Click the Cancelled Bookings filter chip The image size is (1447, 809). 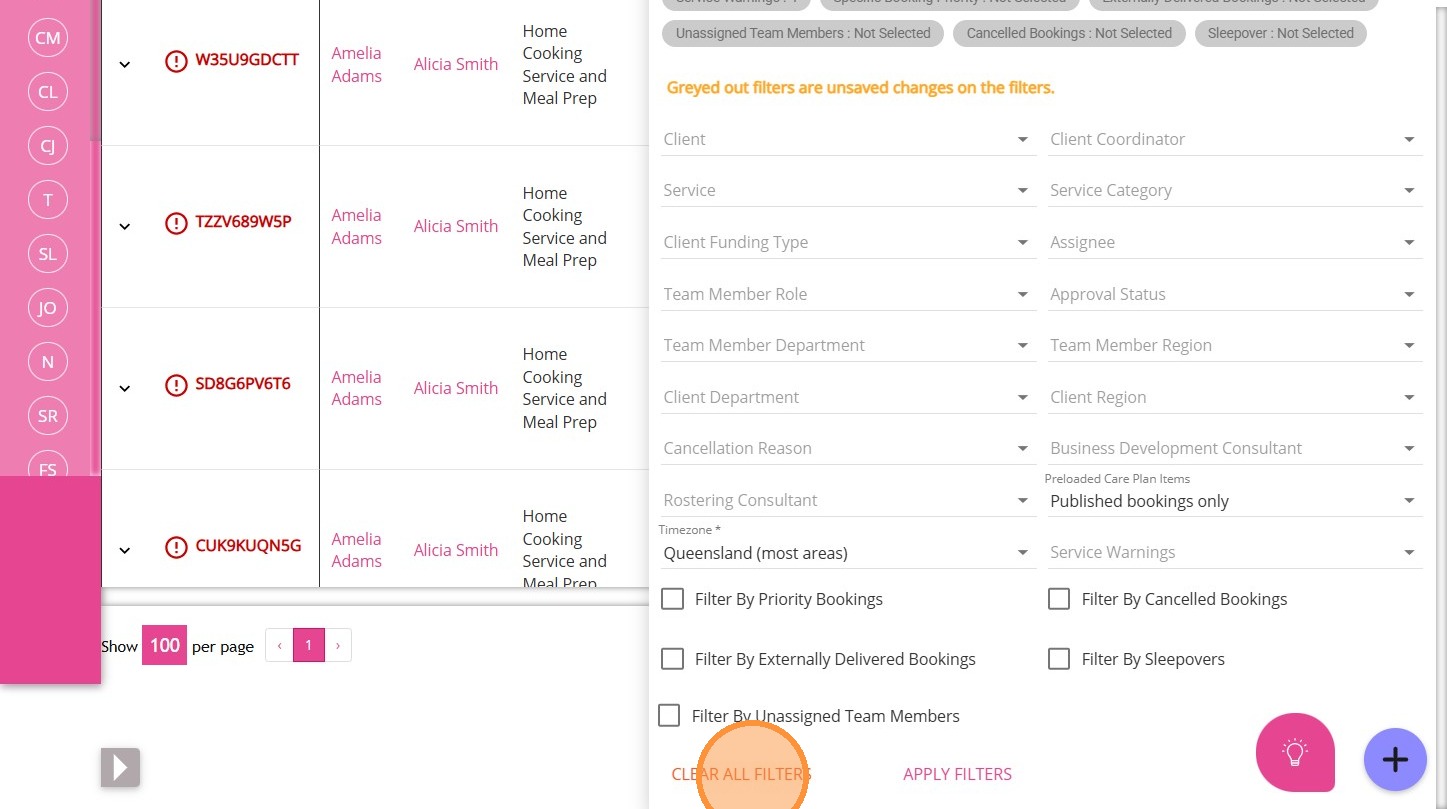[x=1068, y=33]
